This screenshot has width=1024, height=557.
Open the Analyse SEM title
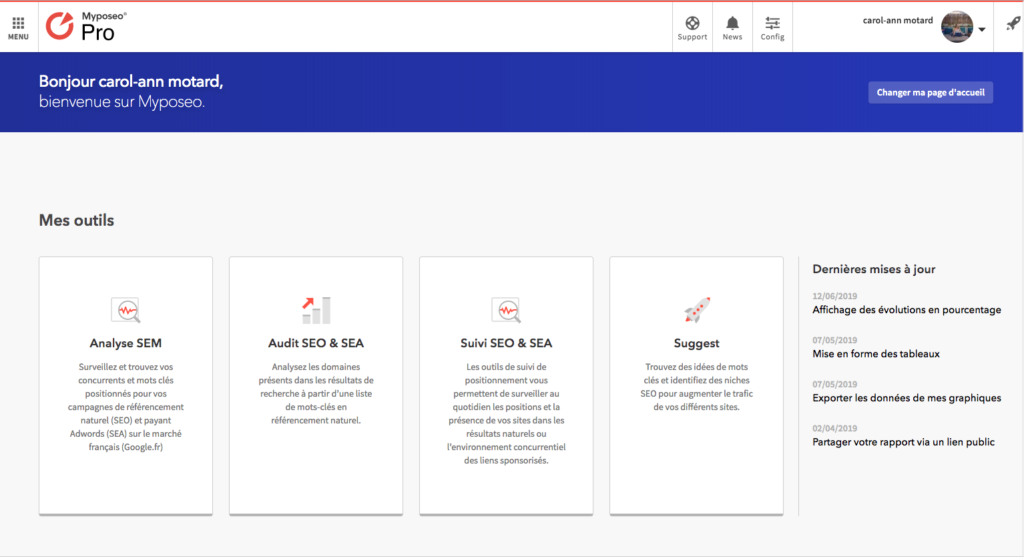[125, 343]
